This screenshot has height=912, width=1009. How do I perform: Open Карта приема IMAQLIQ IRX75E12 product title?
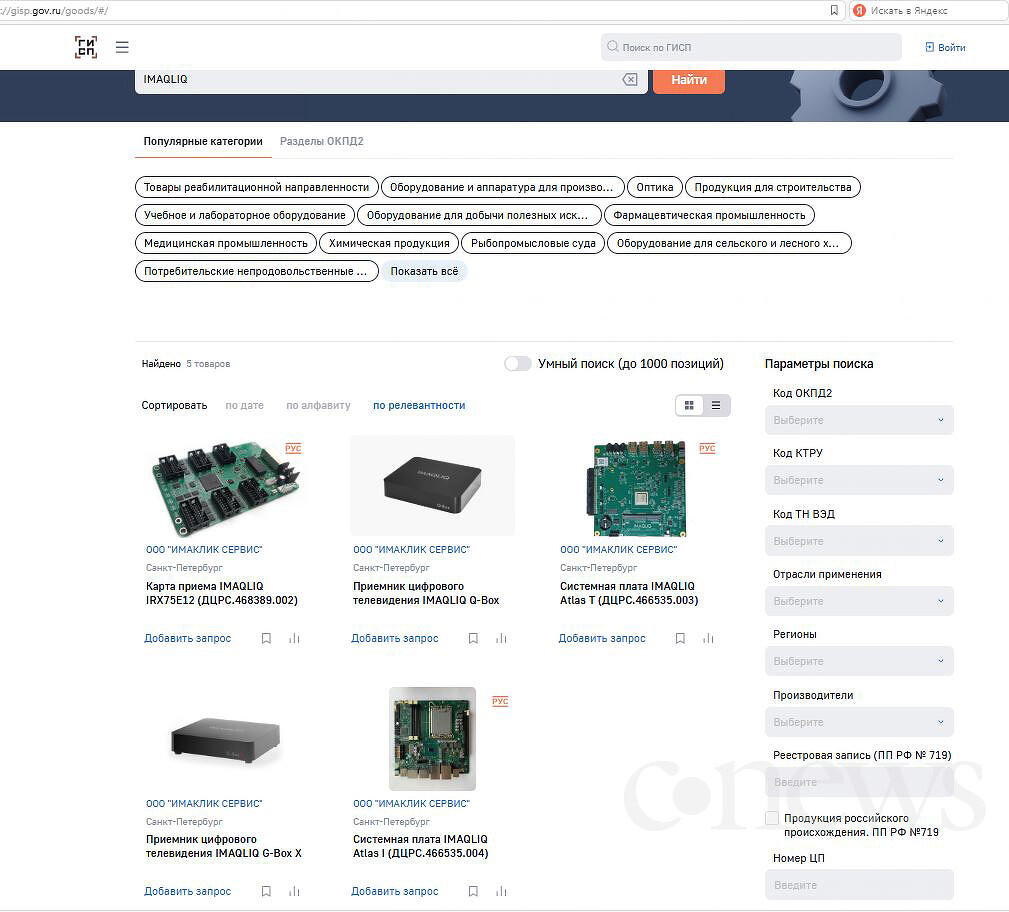point(221,593)
